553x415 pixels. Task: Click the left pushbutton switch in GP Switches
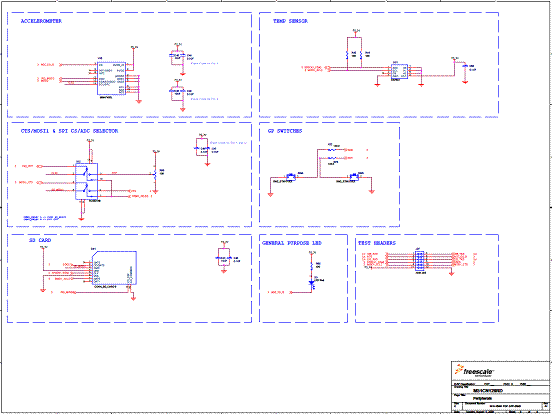[291, 176]
